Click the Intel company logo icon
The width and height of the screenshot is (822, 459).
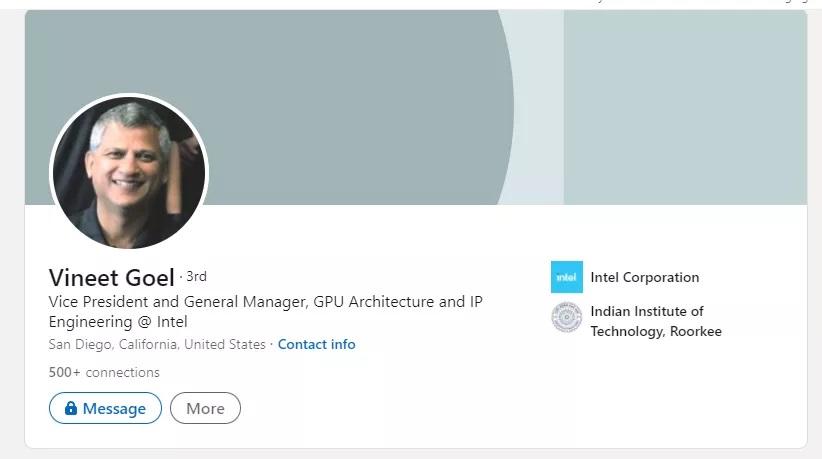[566, 277]
